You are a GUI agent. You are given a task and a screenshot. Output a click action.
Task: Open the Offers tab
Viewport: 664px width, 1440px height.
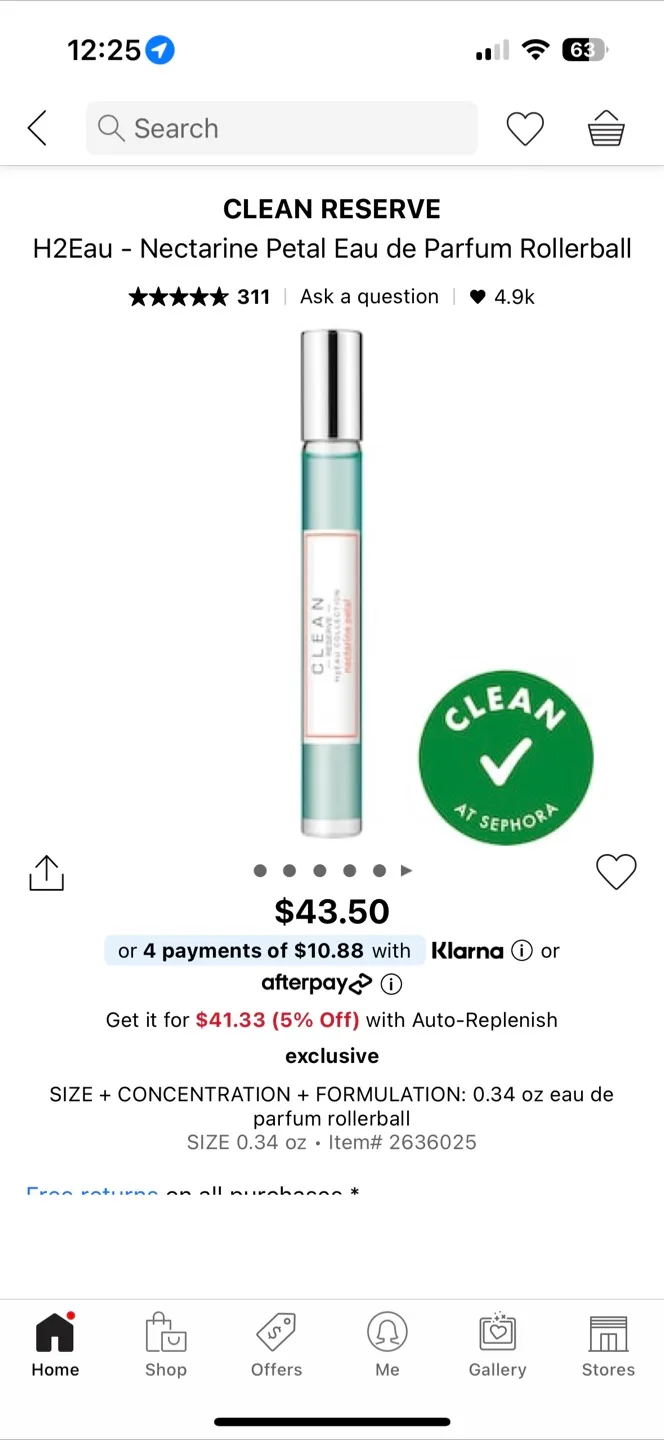coord(276,1346)
